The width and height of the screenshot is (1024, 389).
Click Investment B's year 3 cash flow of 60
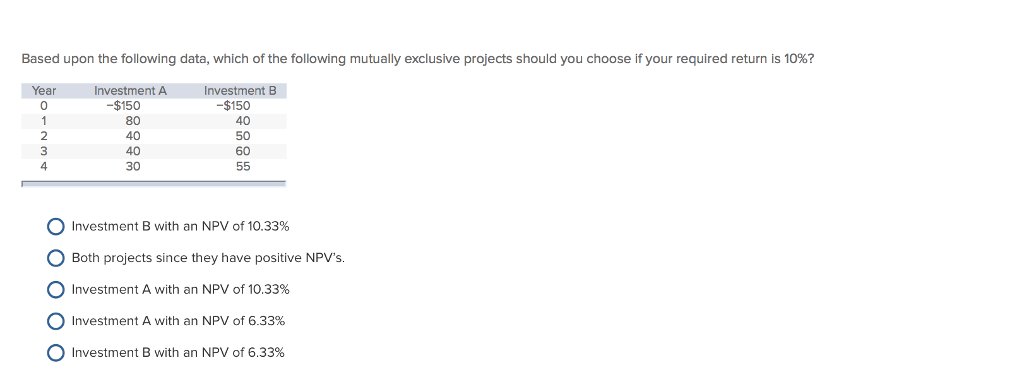pos(243,151)
